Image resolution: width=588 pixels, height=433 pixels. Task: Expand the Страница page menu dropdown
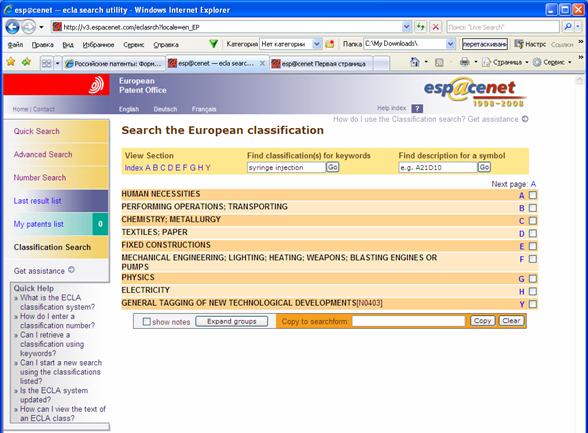pyautogui.click(x=526, y=62)
